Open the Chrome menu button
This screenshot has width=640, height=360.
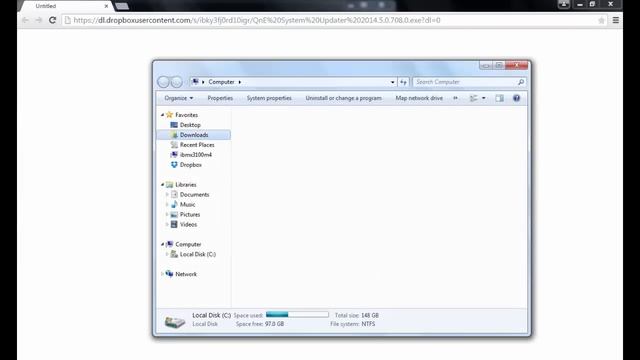click(x=616, y=20)
